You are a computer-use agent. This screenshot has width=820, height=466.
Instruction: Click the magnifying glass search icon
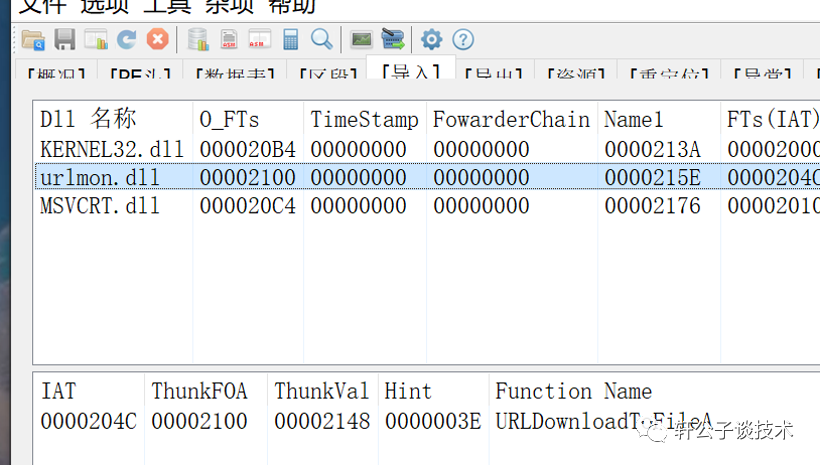(321, 40)
